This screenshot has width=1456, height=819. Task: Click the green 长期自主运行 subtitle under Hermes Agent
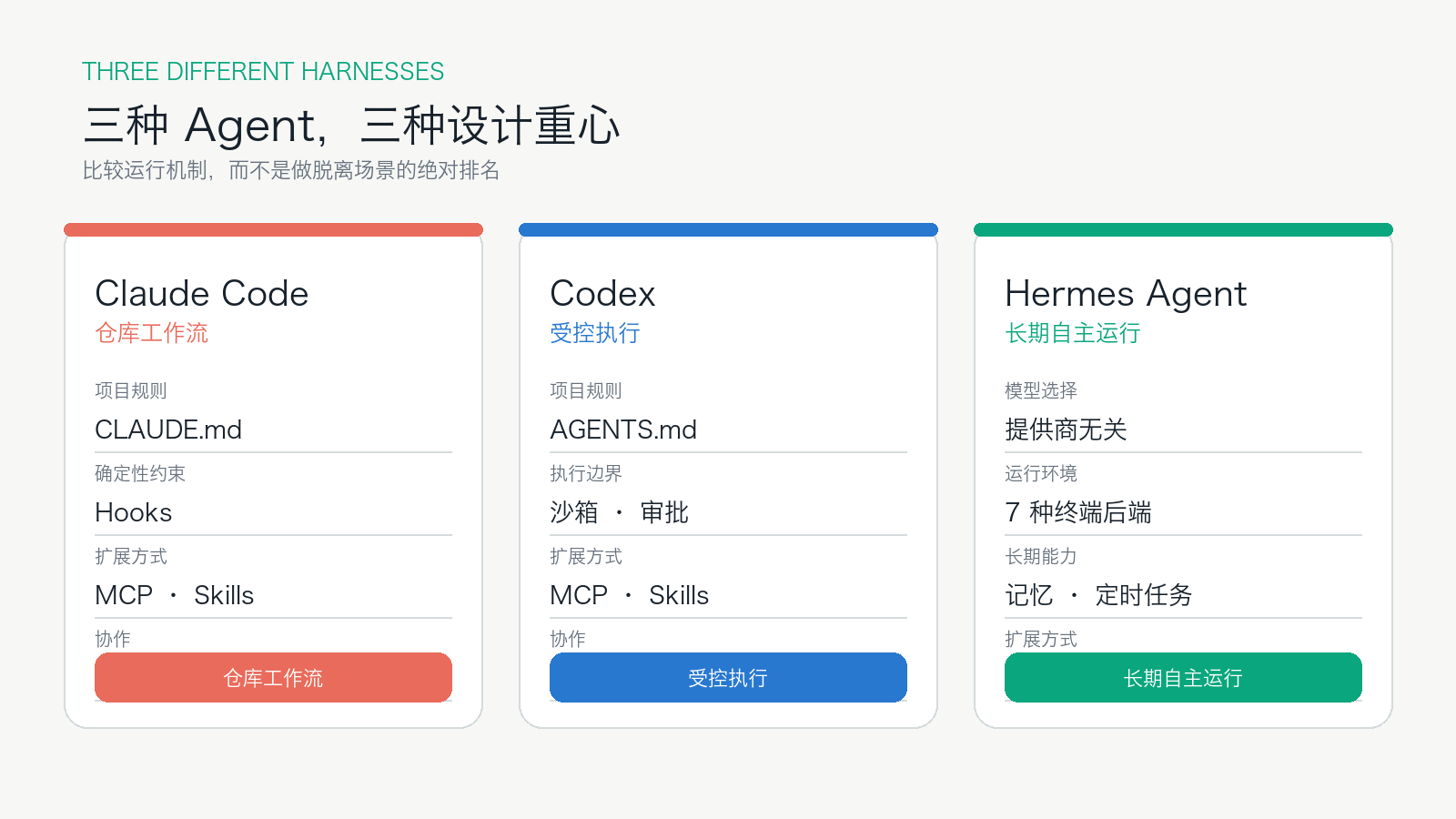(x=1073, y=333)
